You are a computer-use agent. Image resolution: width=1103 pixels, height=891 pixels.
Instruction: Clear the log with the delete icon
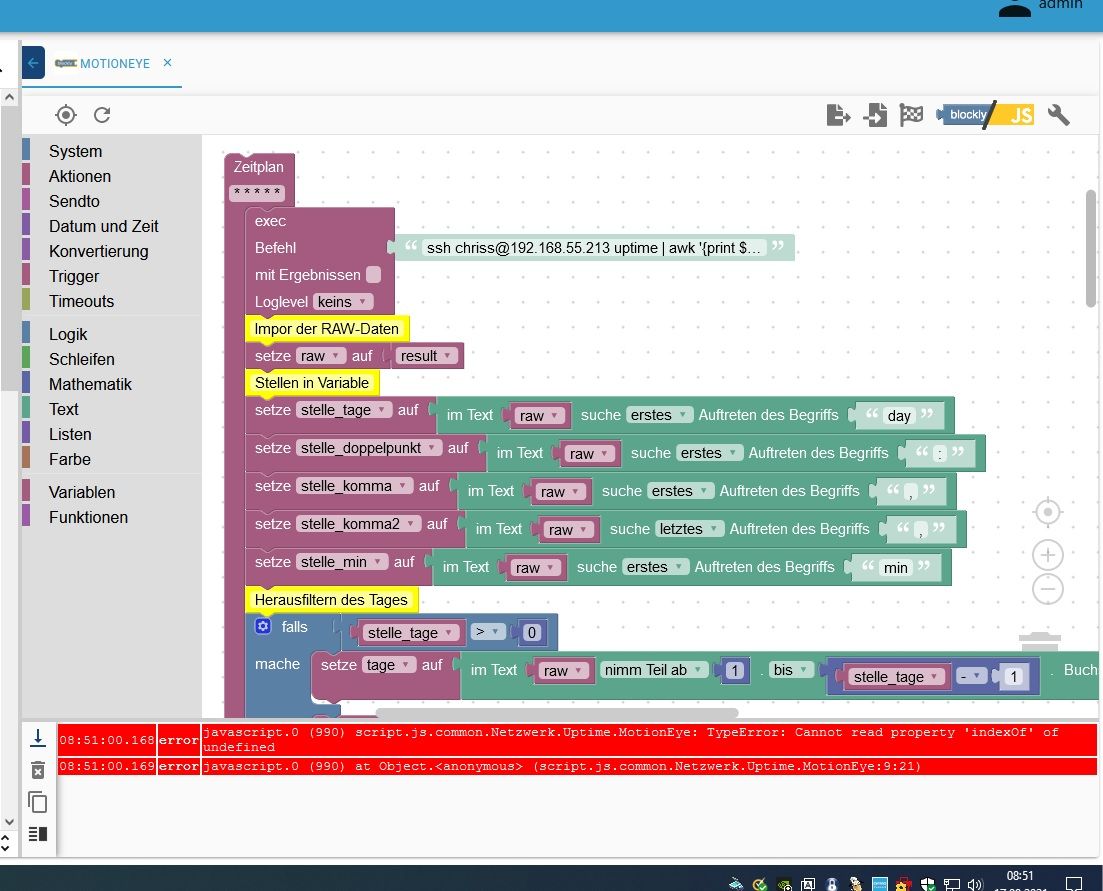(38, 770)
